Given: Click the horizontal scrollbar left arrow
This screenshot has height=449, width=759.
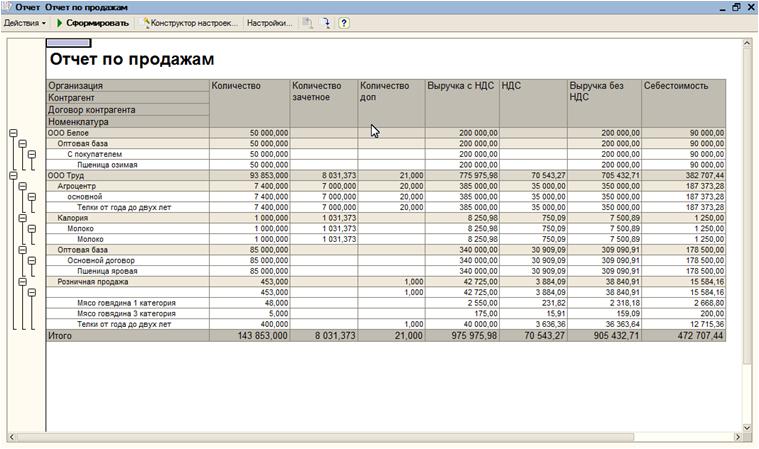Looking at the screenshot, I should click(x=12, y=437).
